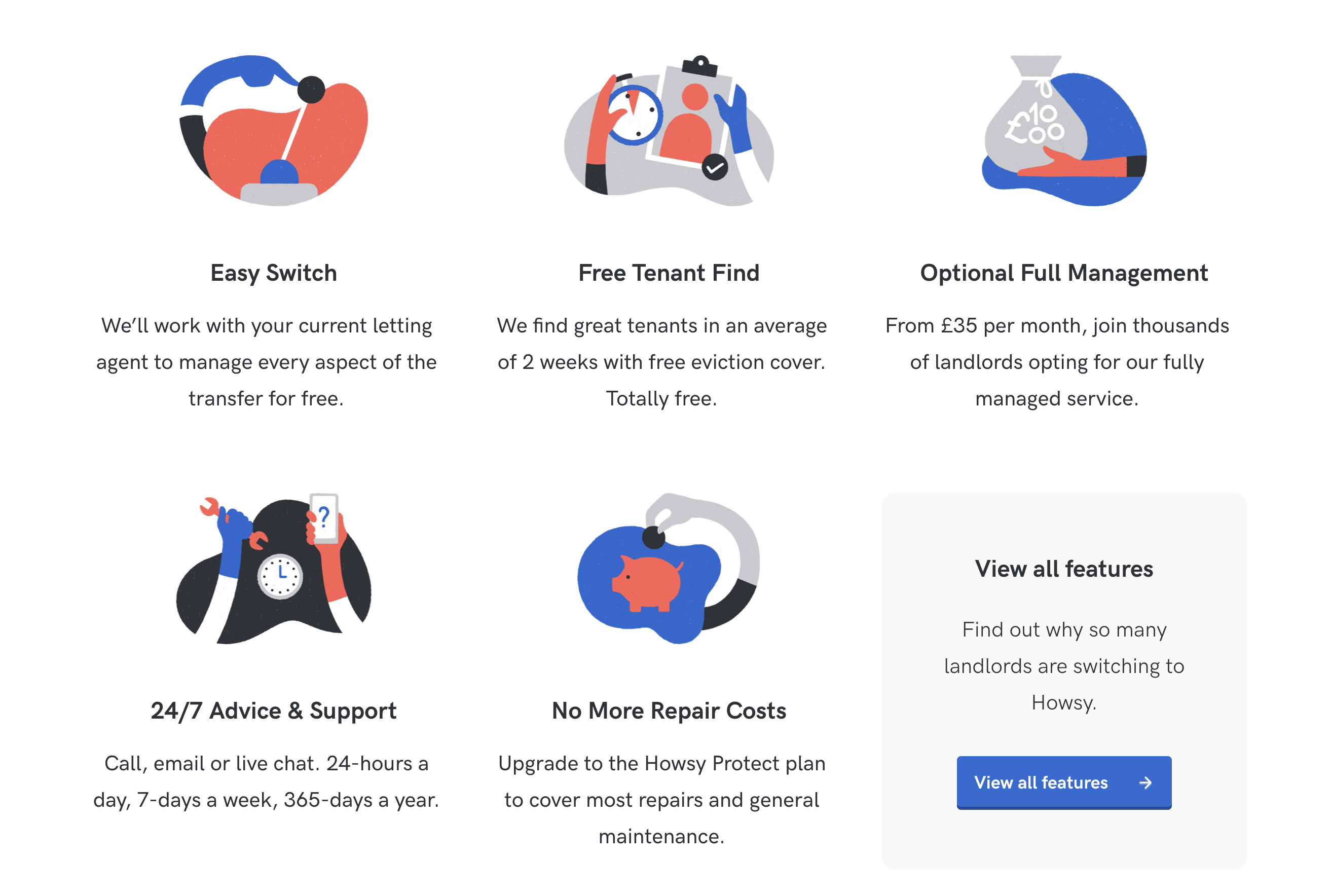Image resolution: width=1331 pixels, height=896 pixels.
Task: Click the 'Call, email or live chat' text
Action: point(266,781)
